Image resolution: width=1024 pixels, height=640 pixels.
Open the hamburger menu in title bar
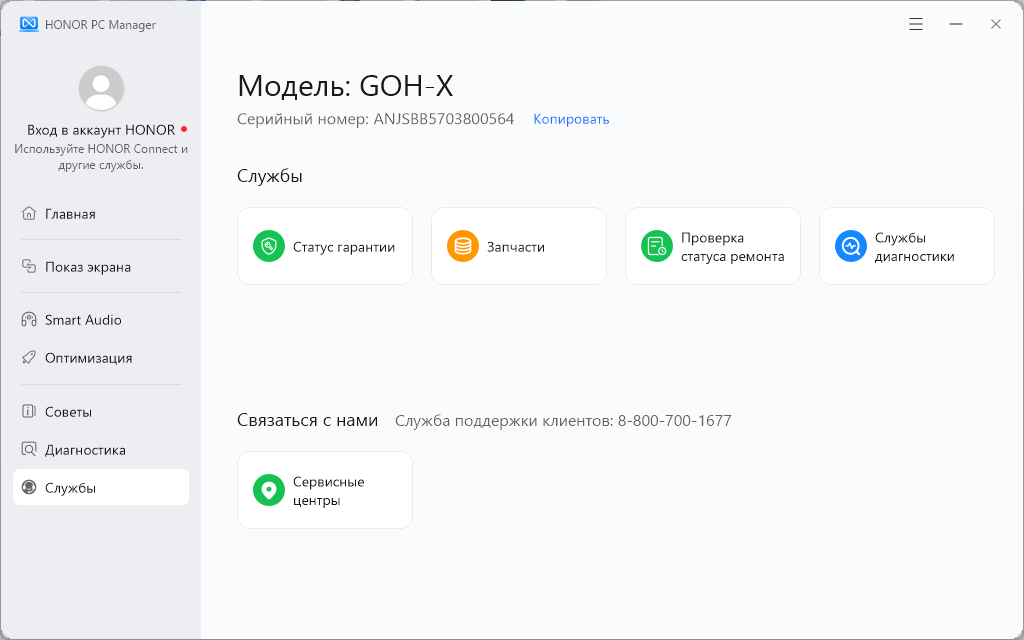[916, 24]
